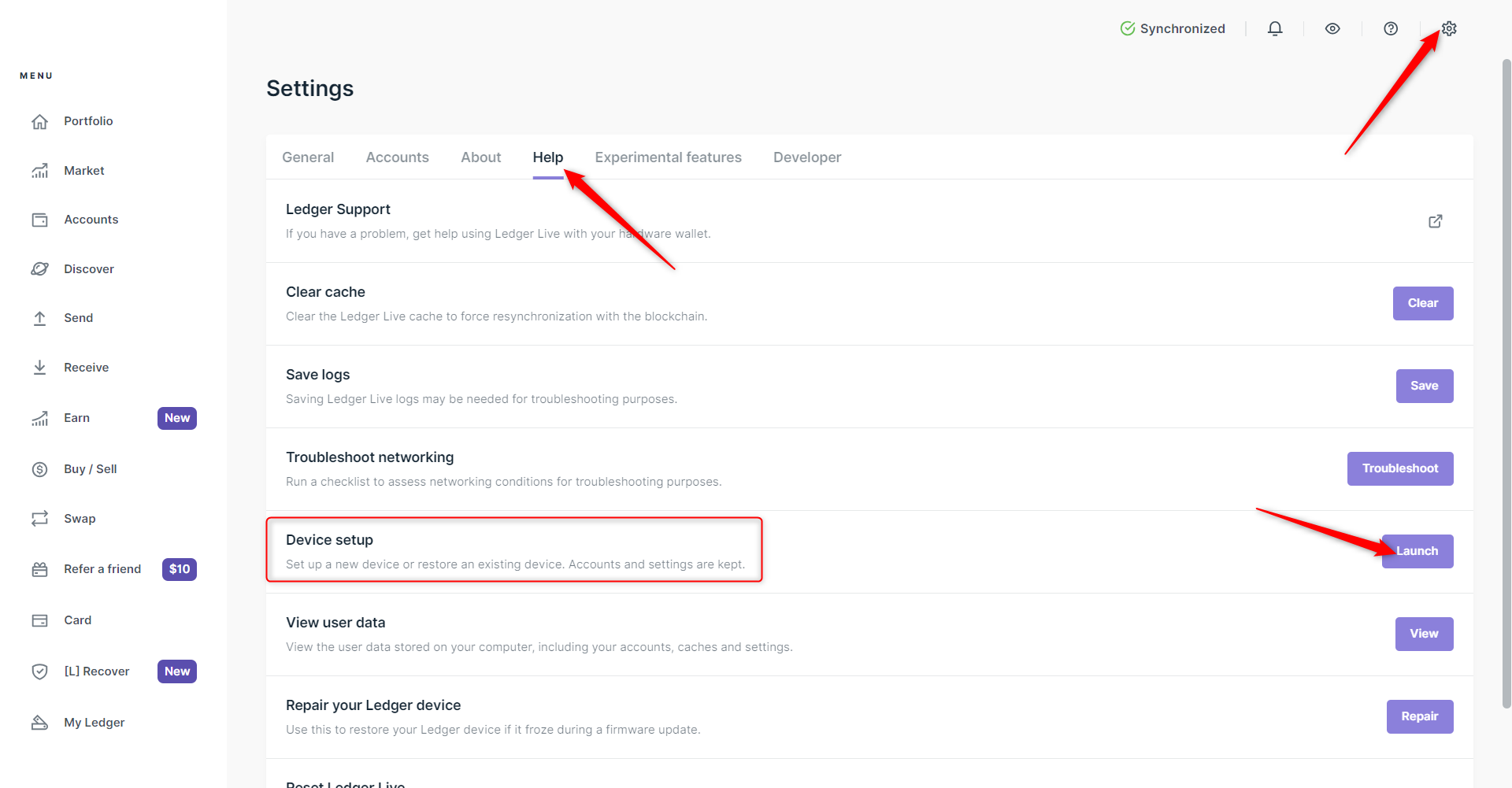The height and width of the screenshot is (788, 1512).
Task: Open Market from the sidebar
Action: [x=83, y=171]
